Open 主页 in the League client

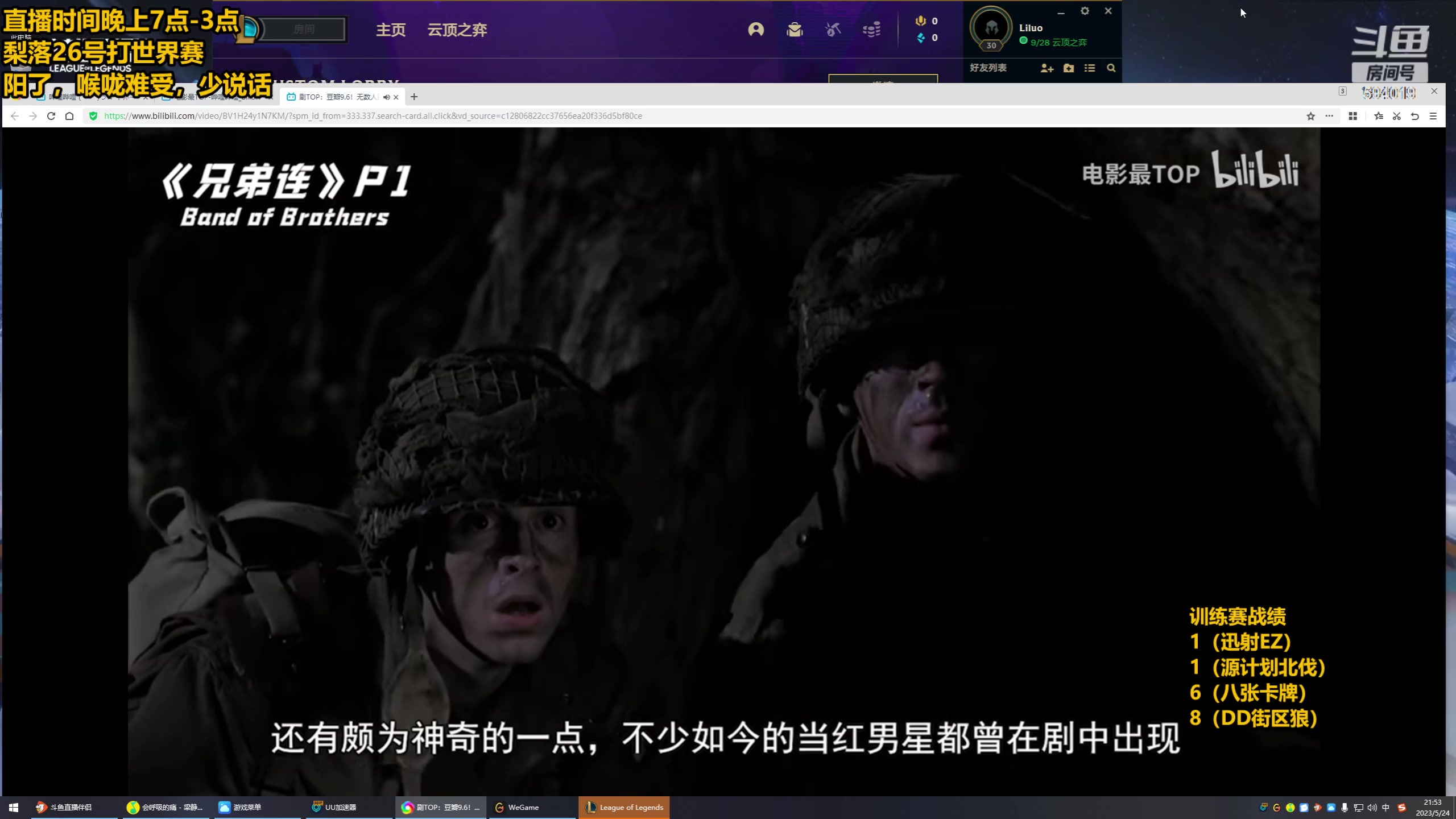[x=391, y=30]
